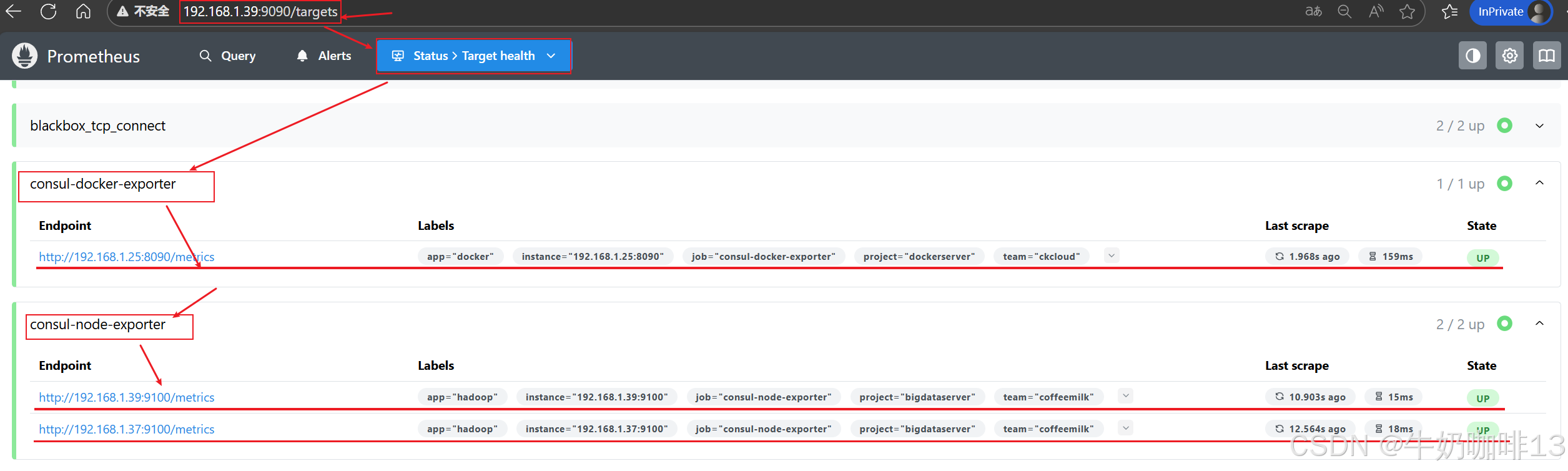The width and height of the screenshot is (1568, 471).
Task: Click the app="docker" label badge
Action: coord(460,257)
